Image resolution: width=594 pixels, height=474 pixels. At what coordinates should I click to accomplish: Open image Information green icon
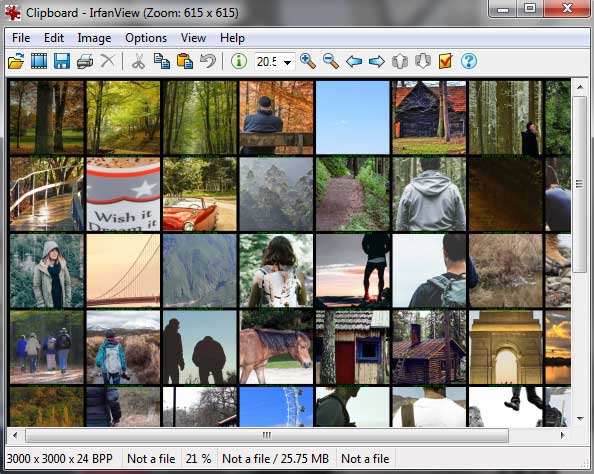tap(239, 61)
